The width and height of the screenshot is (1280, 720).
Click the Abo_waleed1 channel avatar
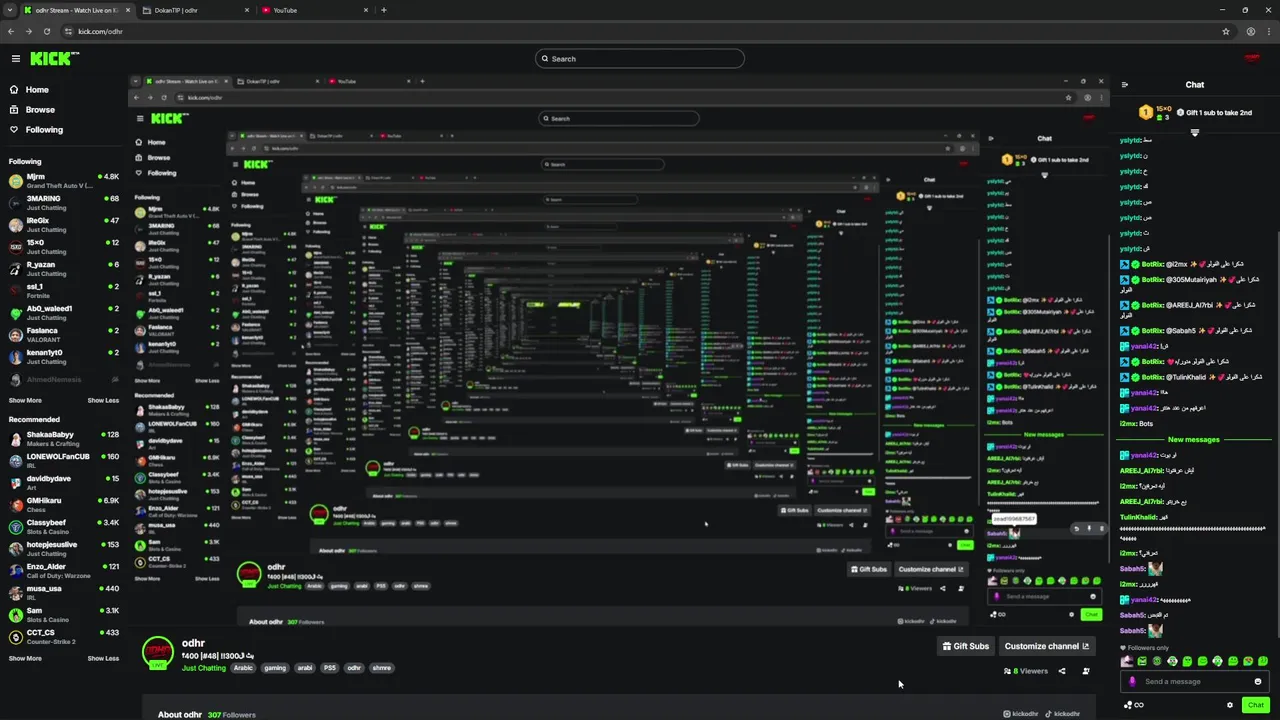click(16, 313)
